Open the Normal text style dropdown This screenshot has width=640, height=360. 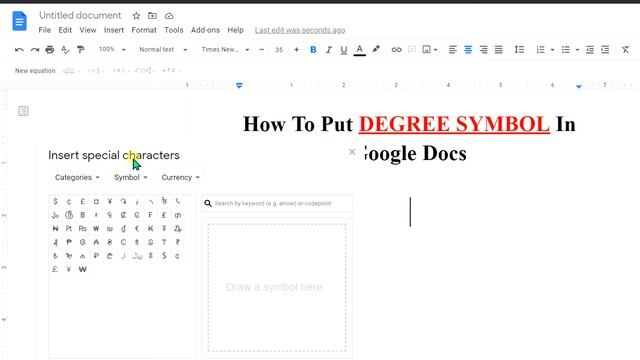163,49
